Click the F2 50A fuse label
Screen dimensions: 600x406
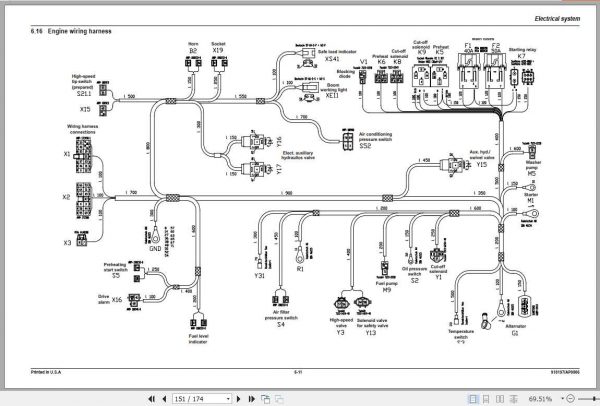pos(496,47)
